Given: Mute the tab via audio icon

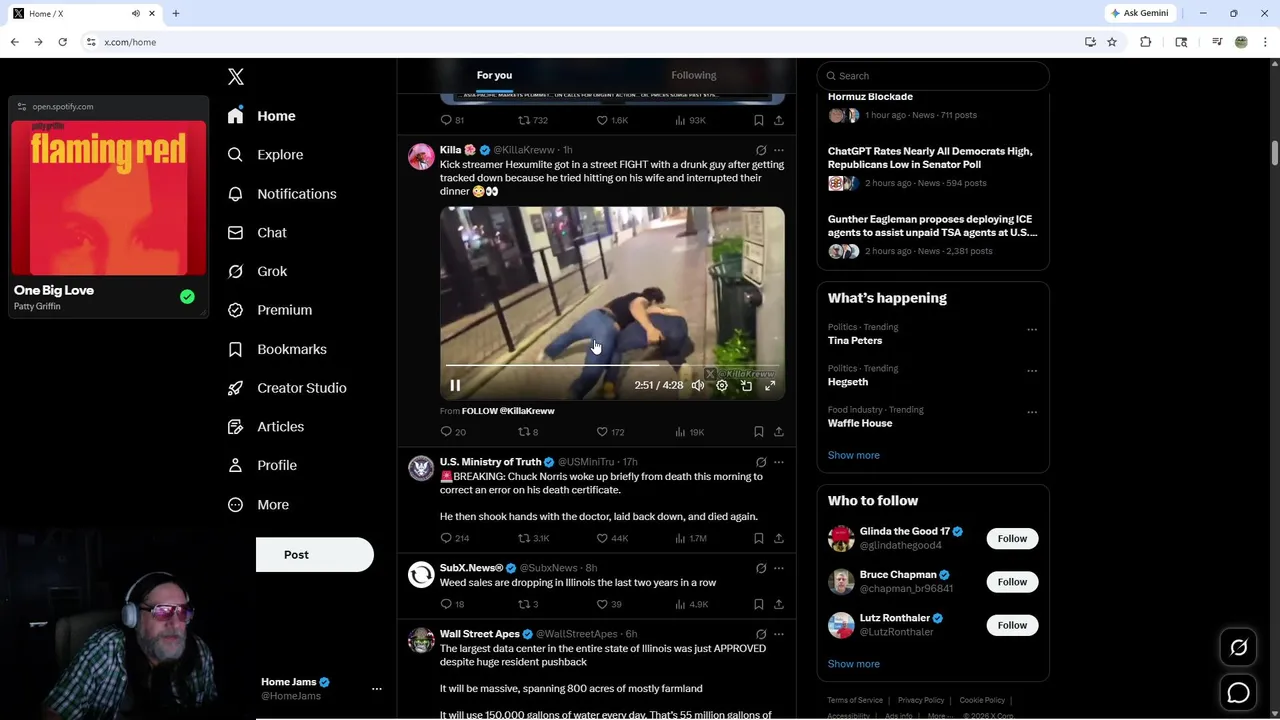Looking at the screenshot, I should [136, 13].
